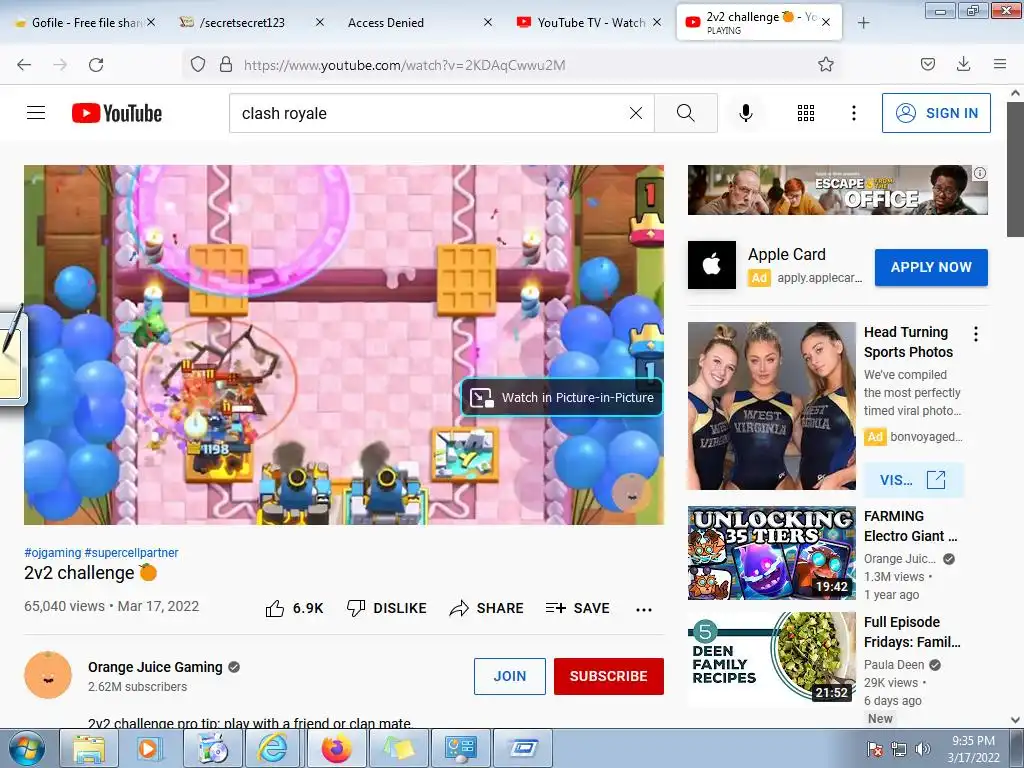Image resolution: width=1024 pixels, height=768 pixels.
Task: Clear the search box with X
Action: click(x=635, y=113)
